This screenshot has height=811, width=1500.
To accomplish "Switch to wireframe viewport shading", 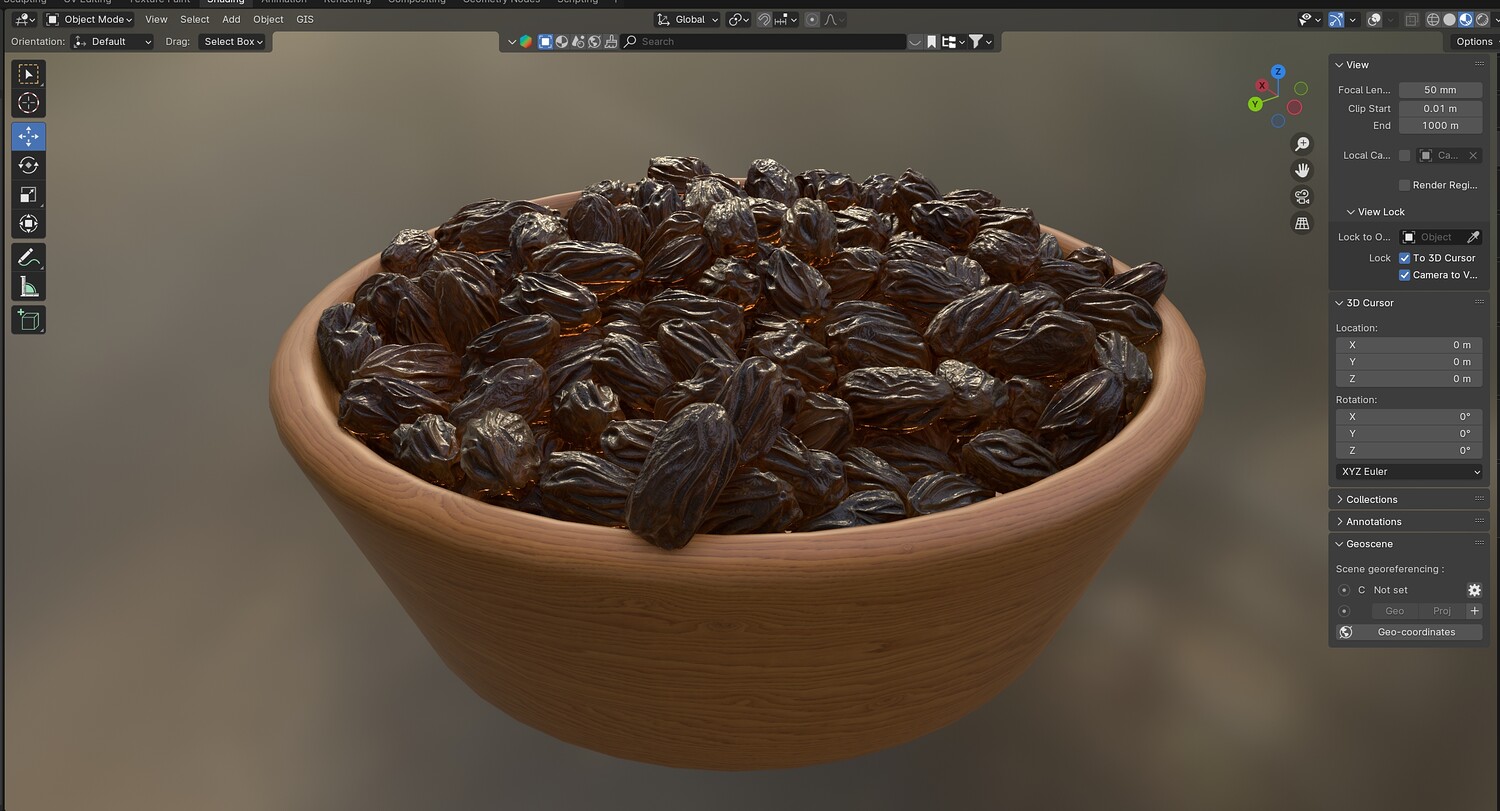I will click(1433, 19).
